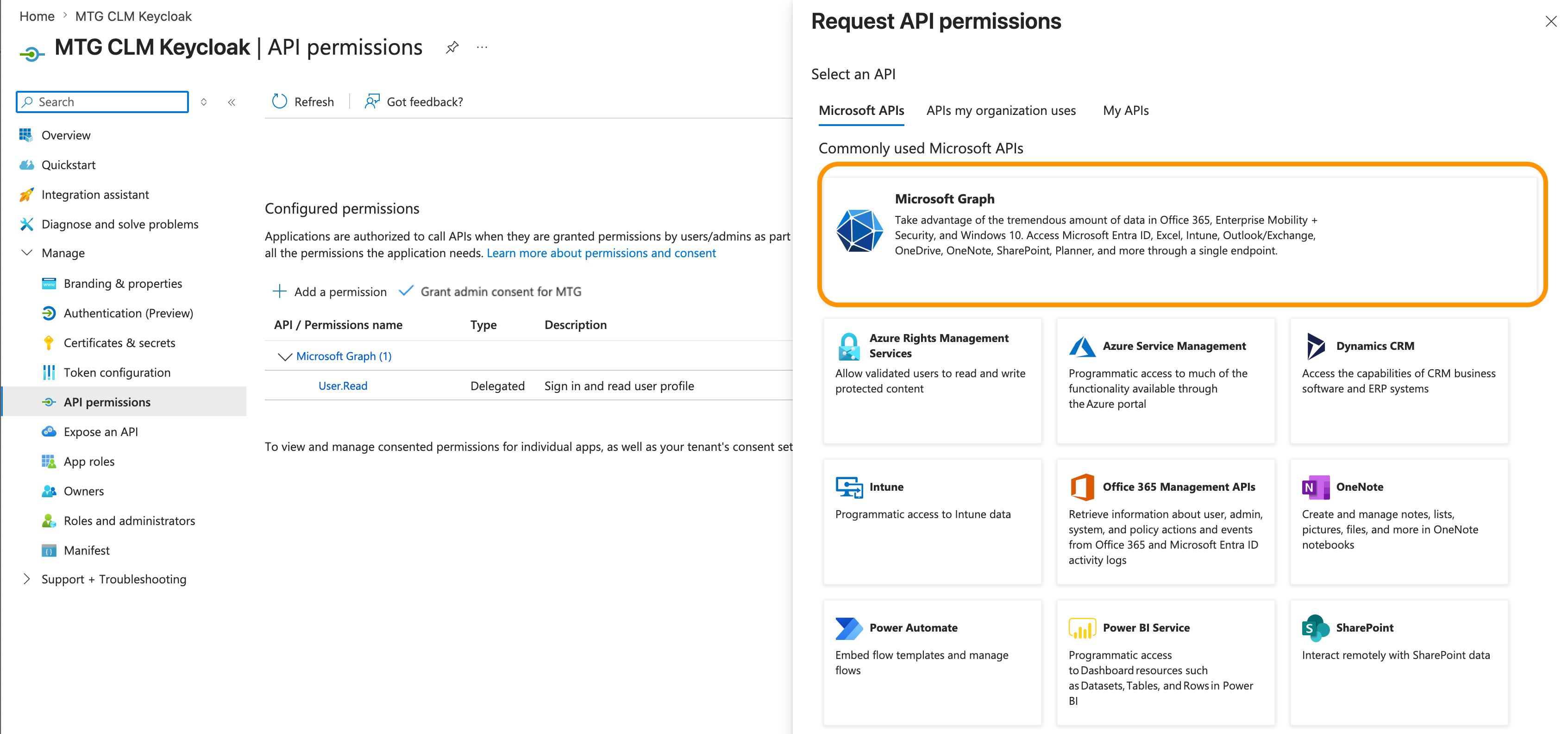
Task: Click the API / Permissions name column header
Action: click(338, 325)
